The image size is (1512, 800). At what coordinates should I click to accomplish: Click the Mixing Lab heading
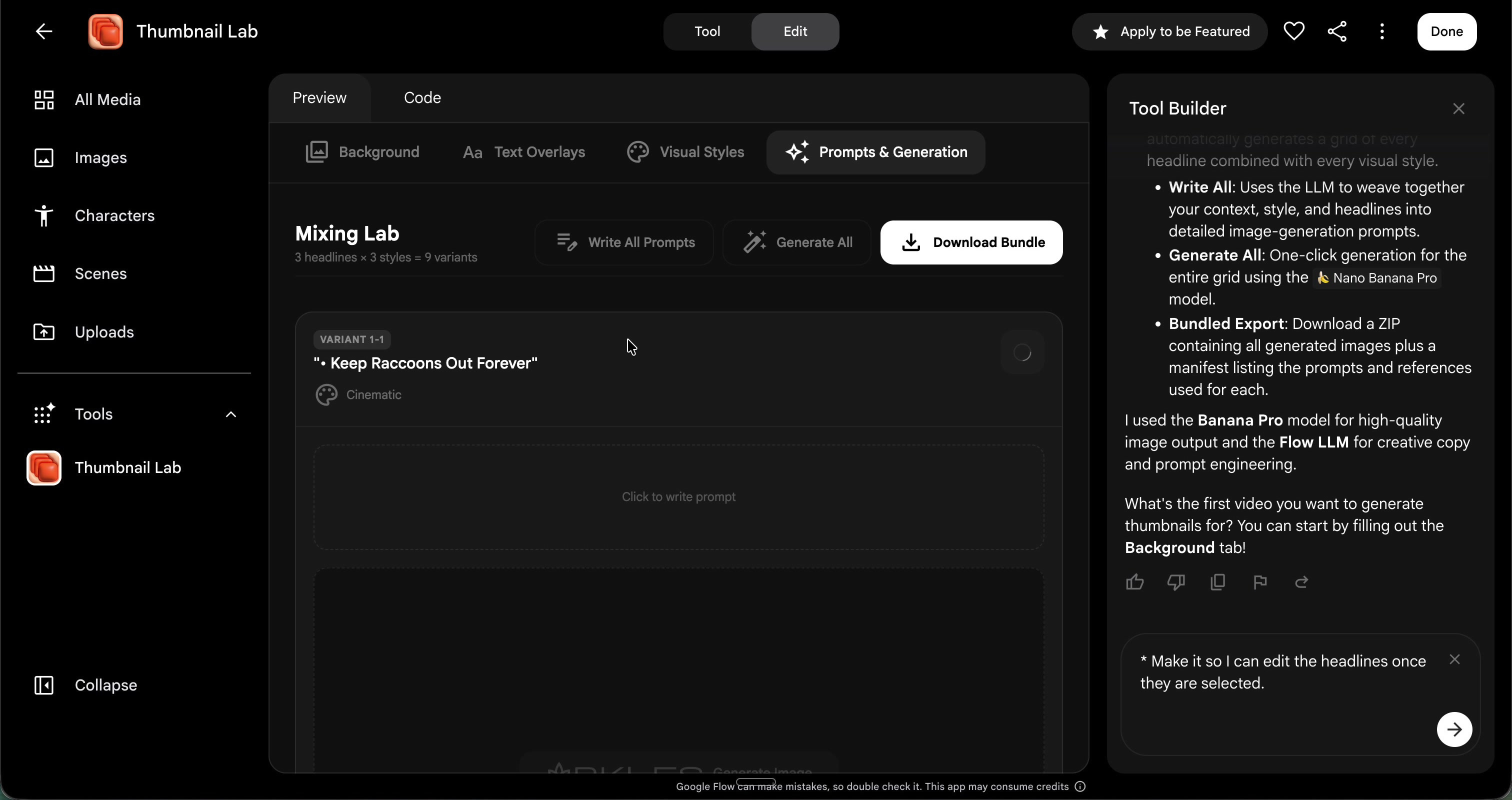[x=347, y=233]
